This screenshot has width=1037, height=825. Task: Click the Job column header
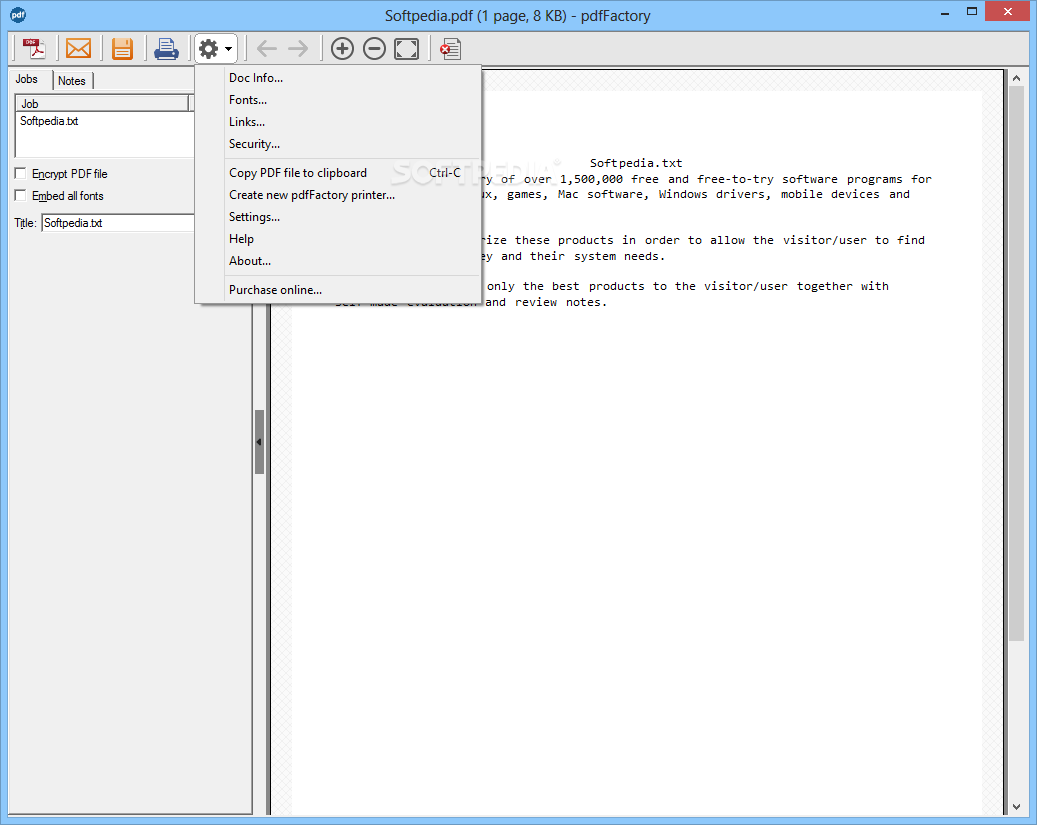(x=102, y=103)
